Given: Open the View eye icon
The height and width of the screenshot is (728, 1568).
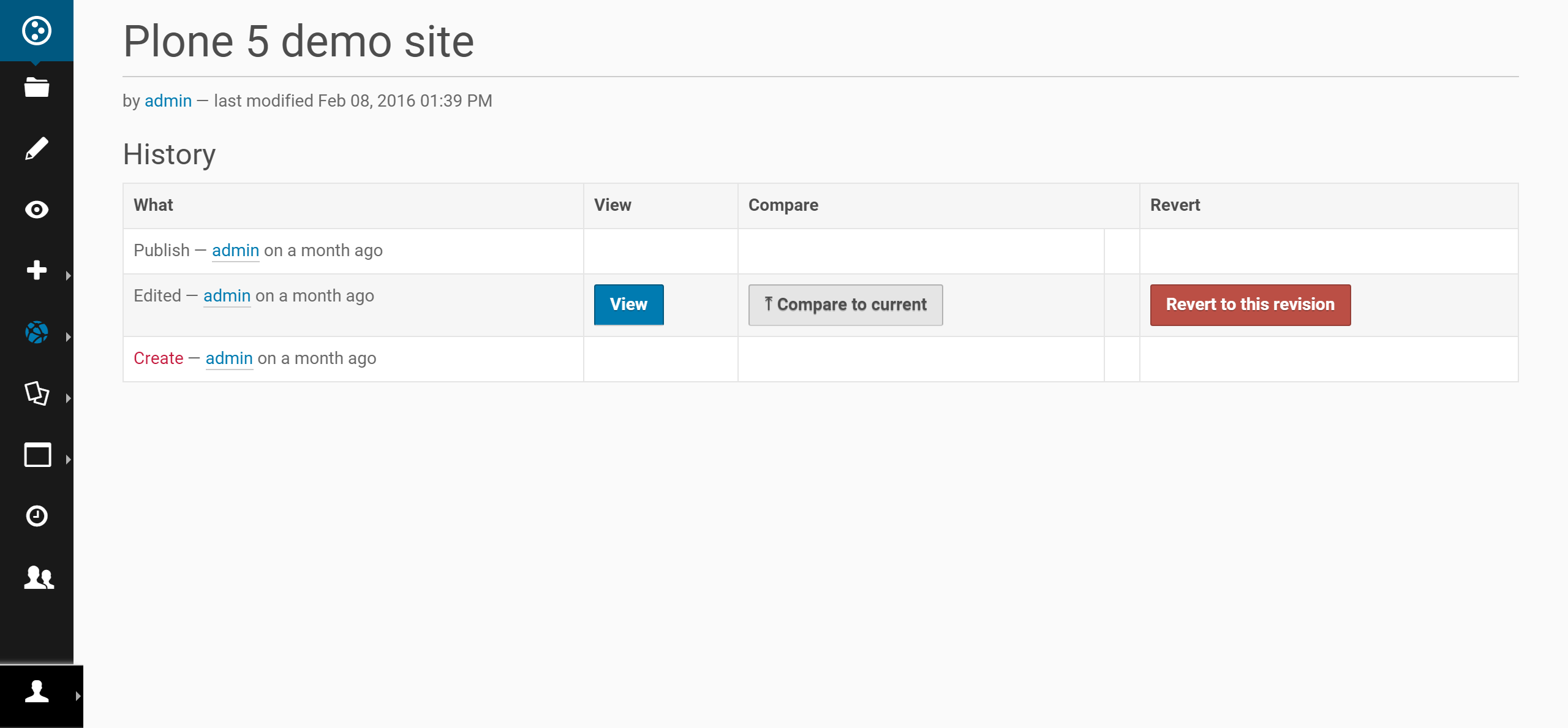Looking at the screenshot, I should point(37,210).
